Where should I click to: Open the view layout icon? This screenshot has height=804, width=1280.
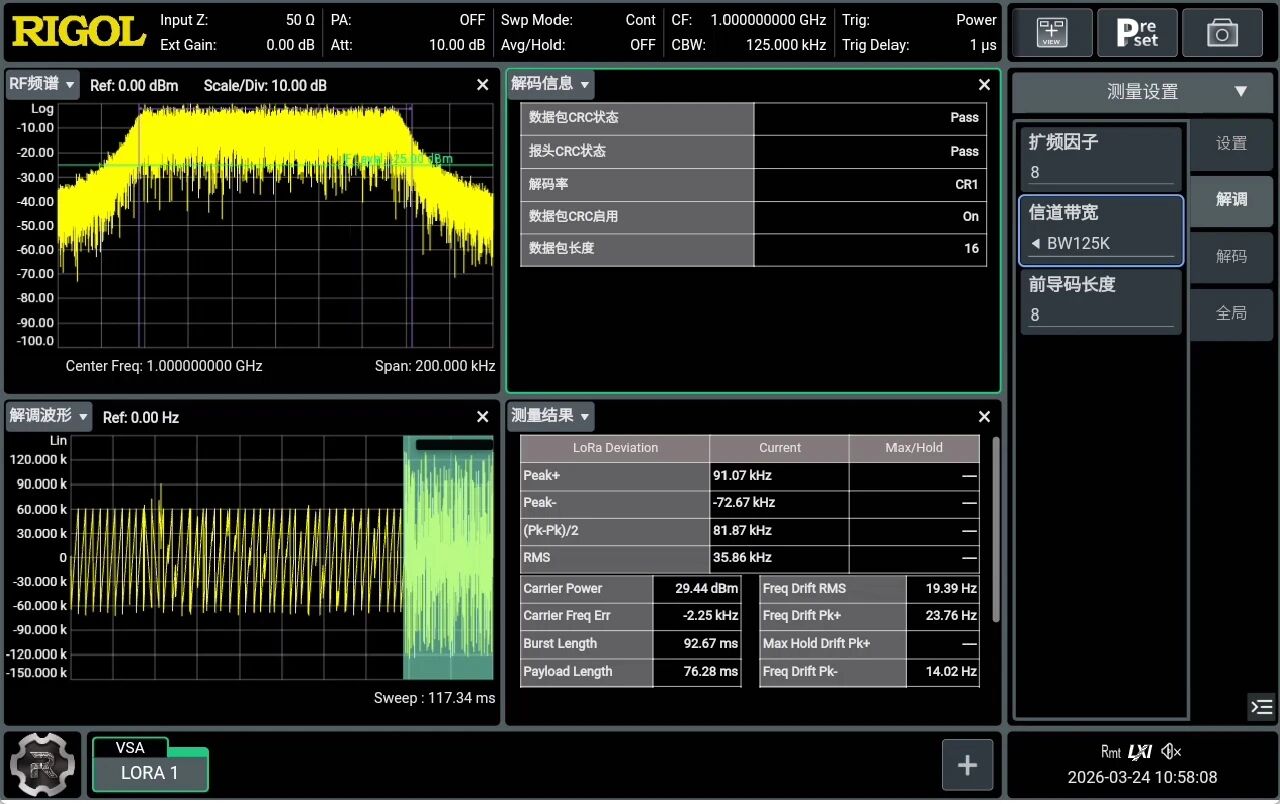[1051, 32]
